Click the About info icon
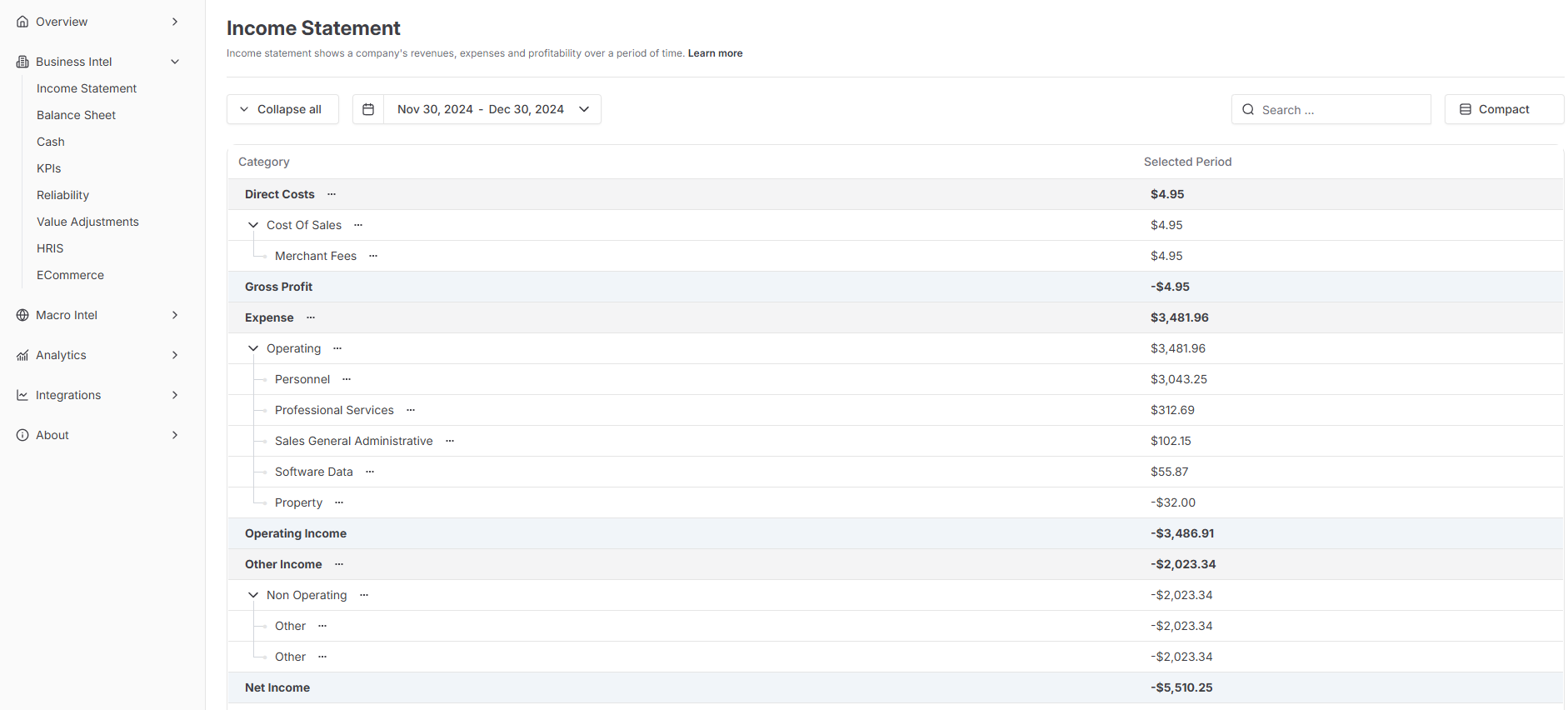Screen dimensions: 1568x710 coord(22,435)
